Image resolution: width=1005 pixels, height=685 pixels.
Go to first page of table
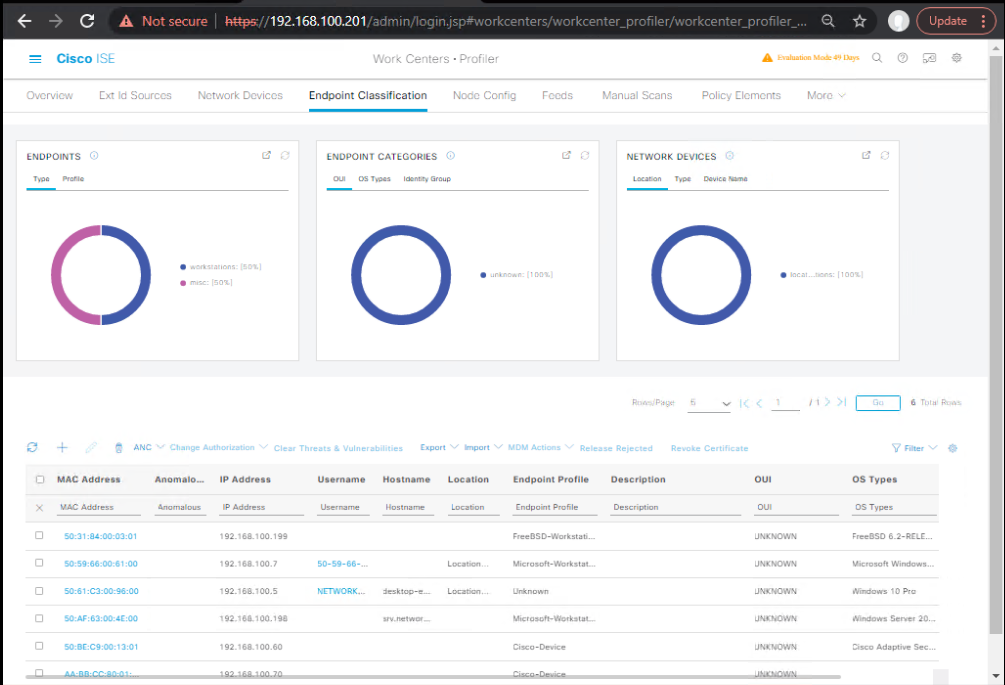point(744,403)
